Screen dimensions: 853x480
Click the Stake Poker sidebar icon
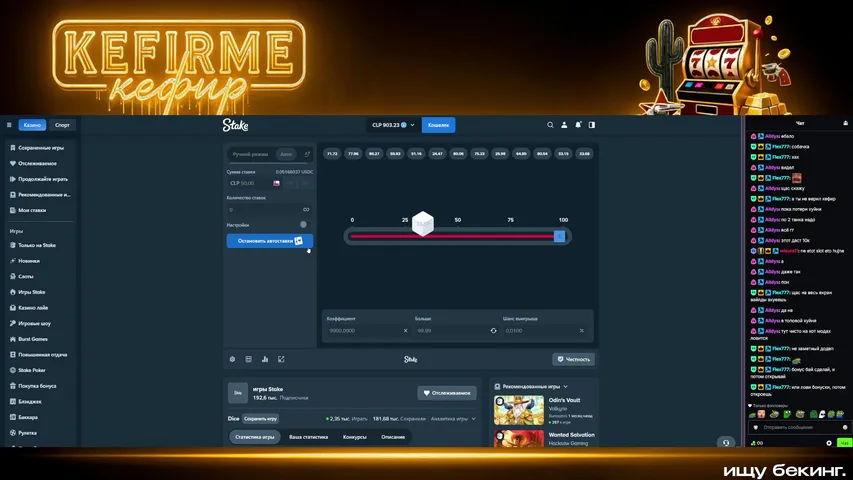tap(13, 370)
